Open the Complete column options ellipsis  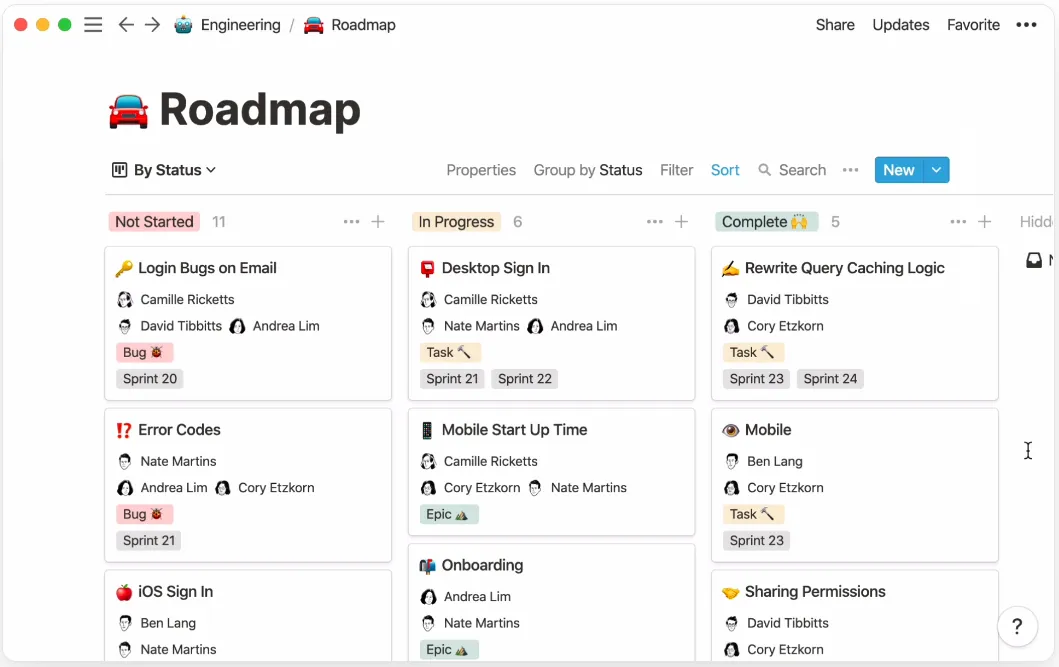point(958,221)
